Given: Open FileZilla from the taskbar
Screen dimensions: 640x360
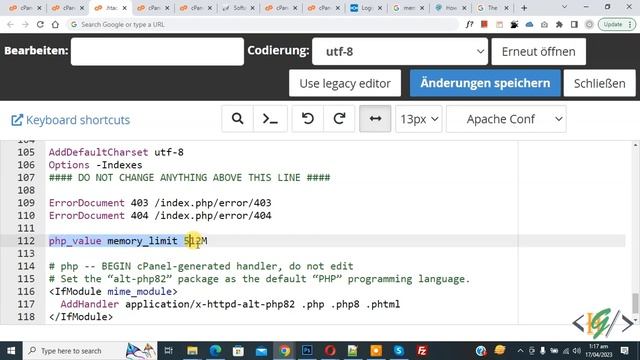Looking at the screenshot, I should tap(422, 351).
